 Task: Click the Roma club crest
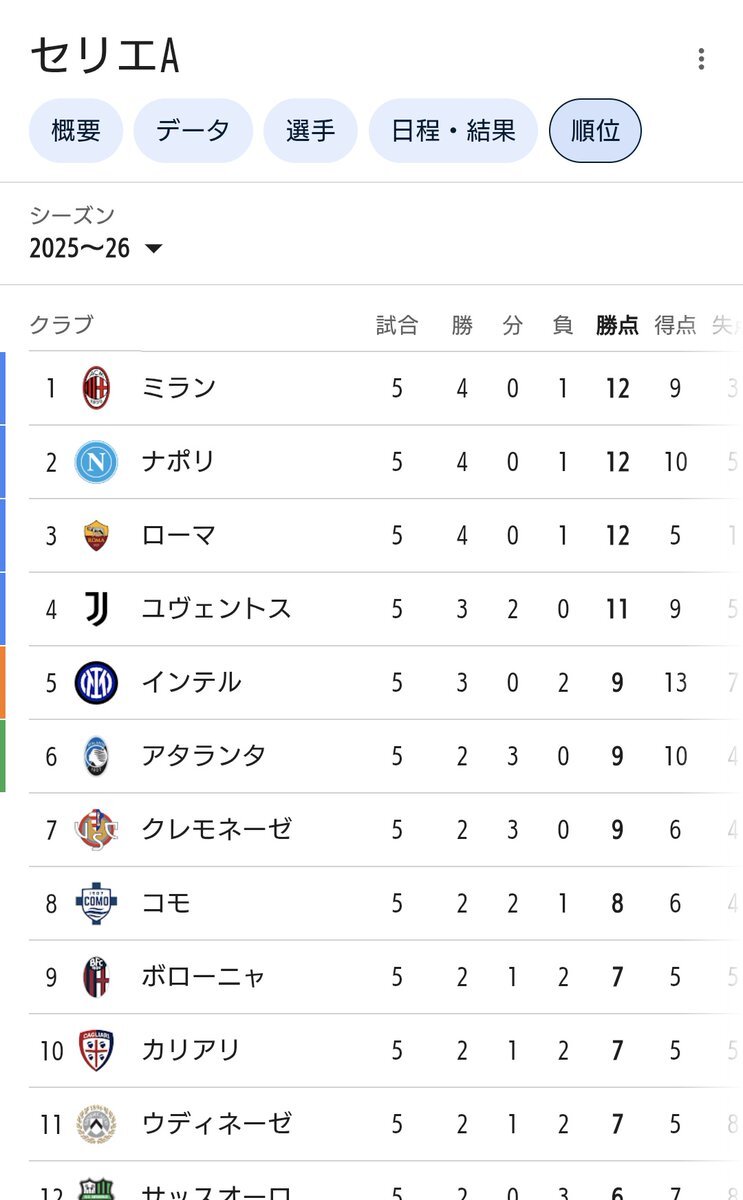click(96, 535)
